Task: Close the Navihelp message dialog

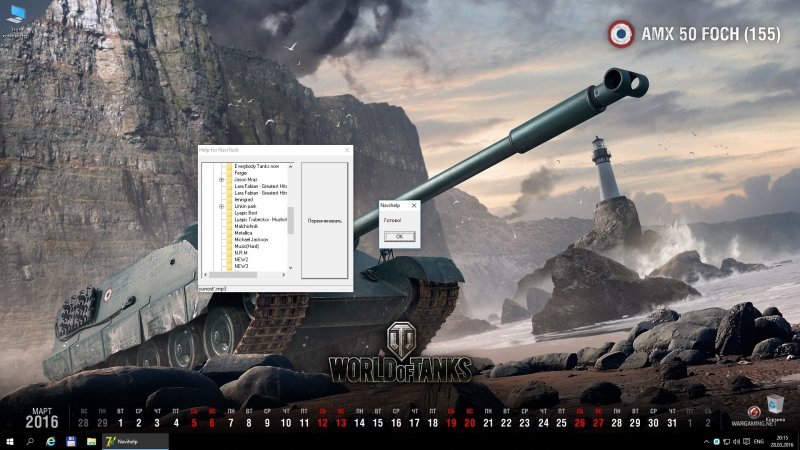Action: [414, 205]
